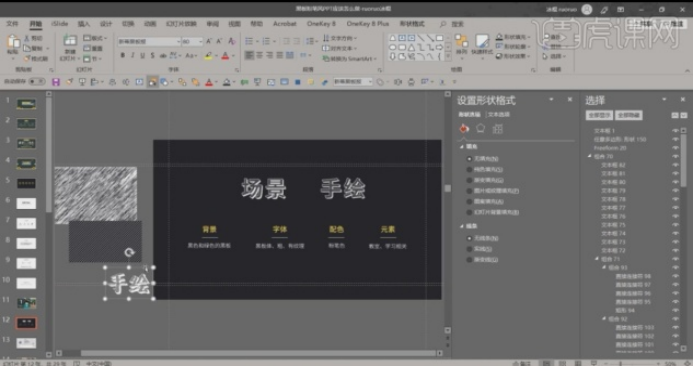
Task: Click the Hide All button in Selection pane
Action: click(x=629, y=115)
